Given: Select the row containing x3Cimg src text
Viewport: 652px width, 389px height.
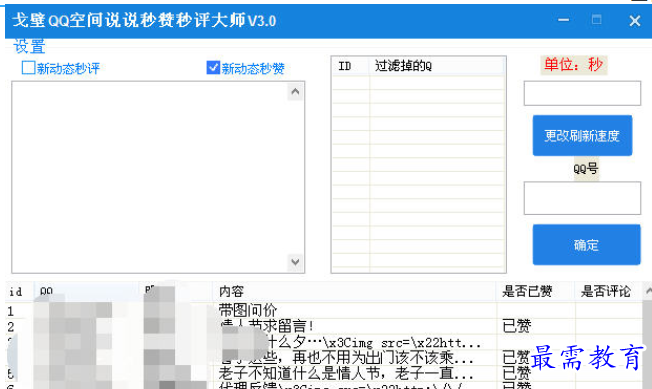Looking at the screenshot, I should [324, 342].
